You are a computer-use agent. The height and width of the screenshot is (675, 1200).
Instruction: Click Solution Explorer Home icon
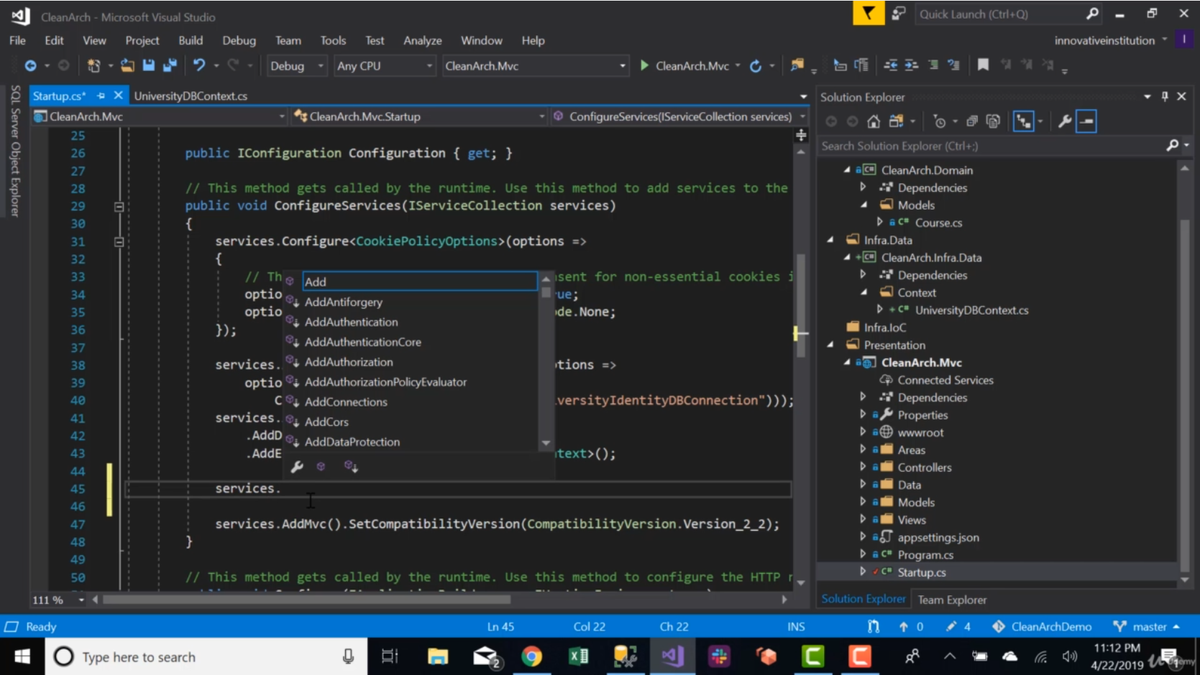[x=874, y=121]
